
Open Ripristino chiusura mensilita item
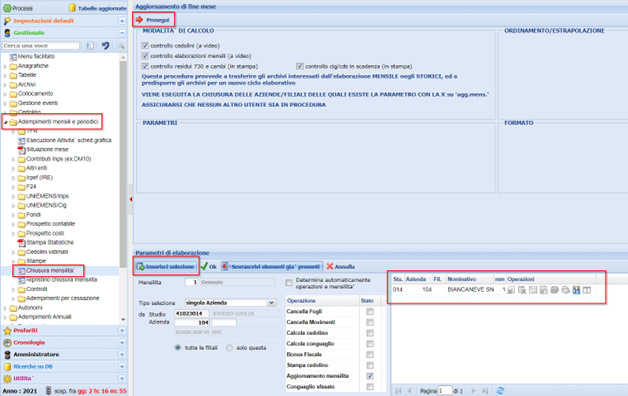61,279
